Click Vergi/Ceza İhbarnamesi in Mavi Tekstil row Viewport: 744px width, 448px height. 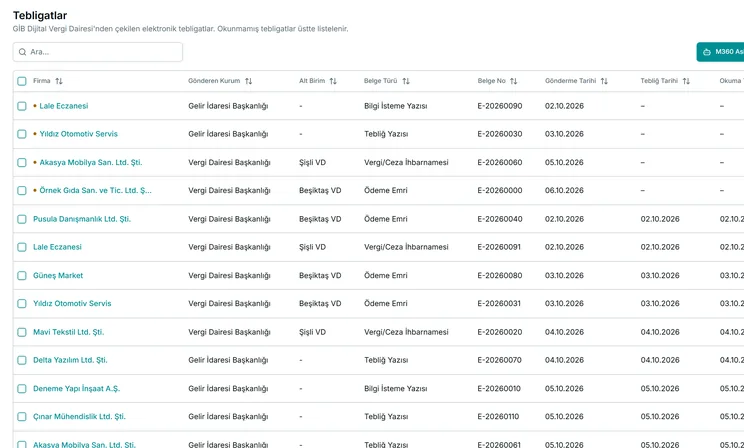click(x=406, y=332)
